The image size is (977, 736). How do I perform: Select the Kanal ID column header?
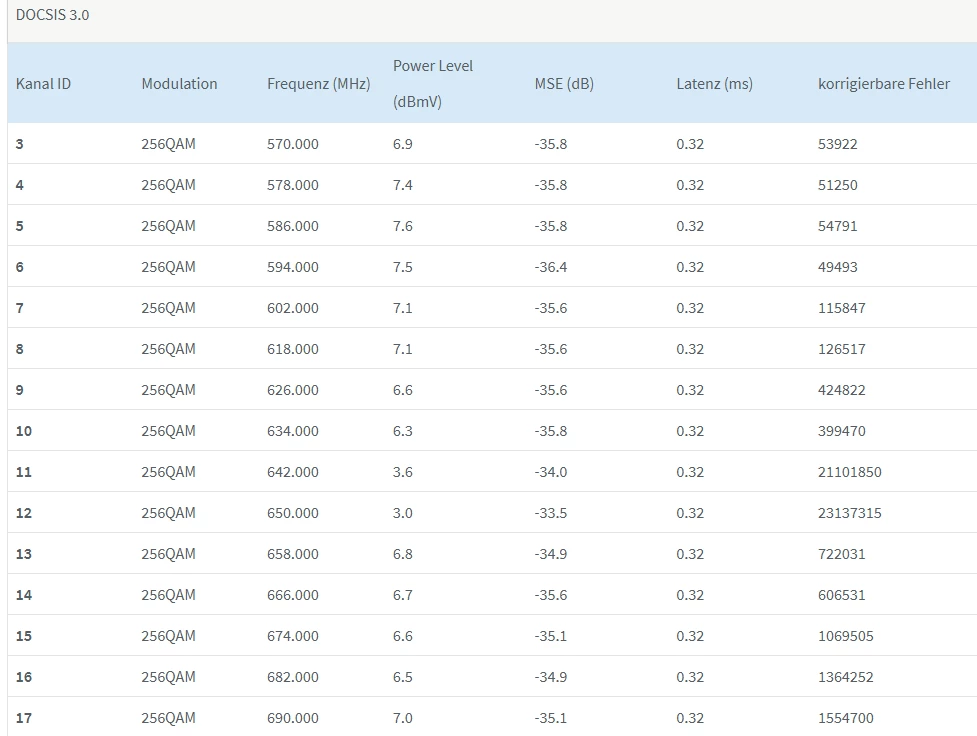point(43,84)
